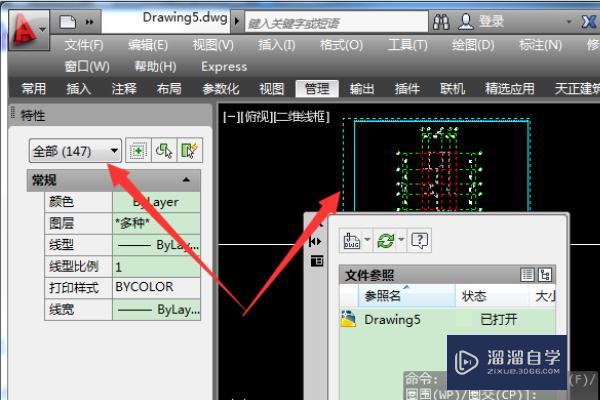Click the 颜色 ByLayer value field
This screenshot has height=400, width=600.
[x=156, y=202]
